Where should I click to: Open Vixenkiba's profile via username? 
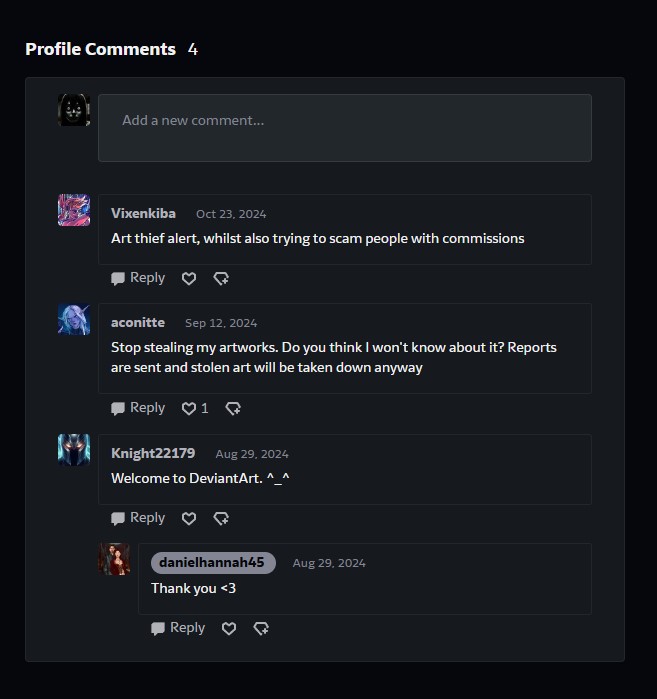click(143, 213)
